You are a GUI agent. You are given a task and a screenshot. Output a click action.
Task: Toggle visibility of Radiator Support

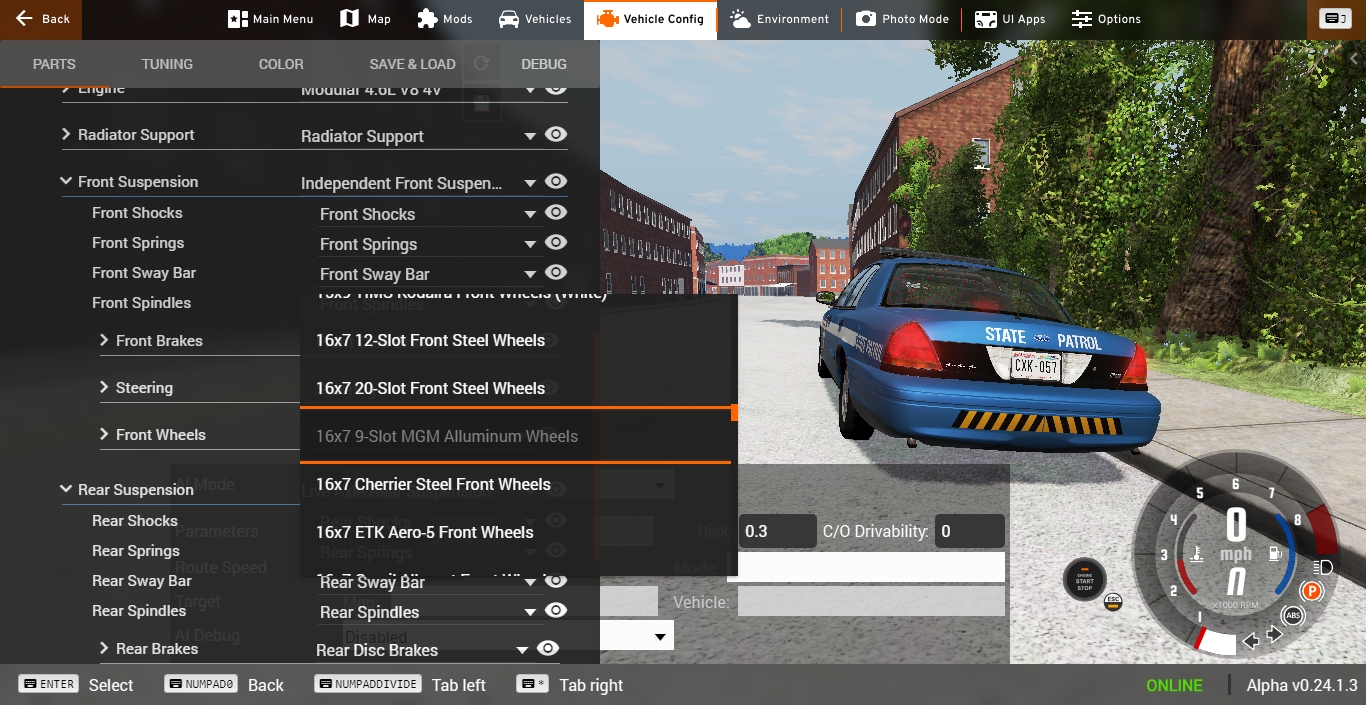(x=556, y=135)
